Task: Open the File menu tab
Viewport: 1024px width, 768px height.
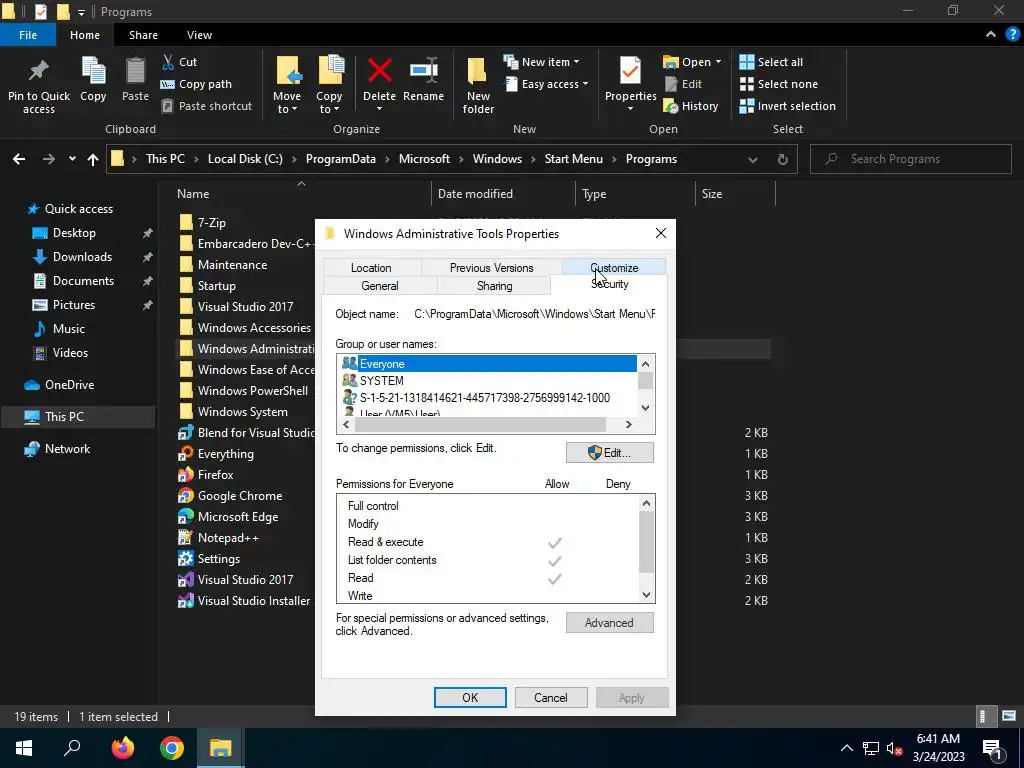Action: (28, 35)
